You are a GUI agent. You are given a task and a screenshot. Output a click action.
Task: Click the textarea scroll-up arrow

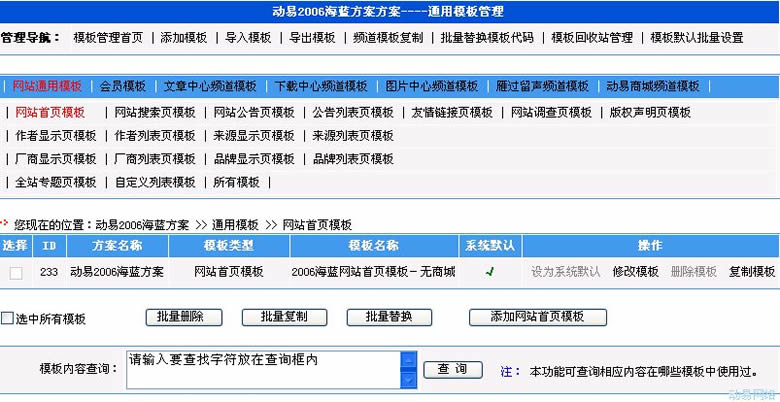(x=408, y=359)
